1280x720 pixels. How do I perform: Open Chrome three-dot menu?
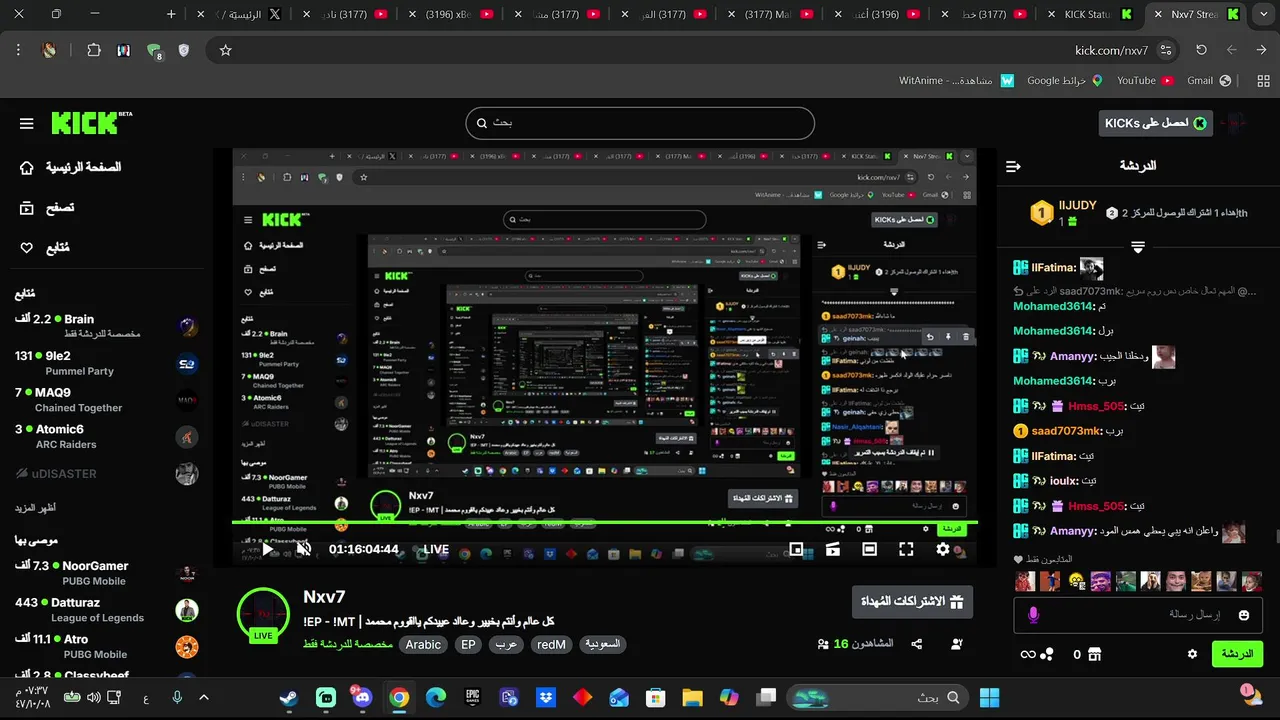(x=18, y=50)
